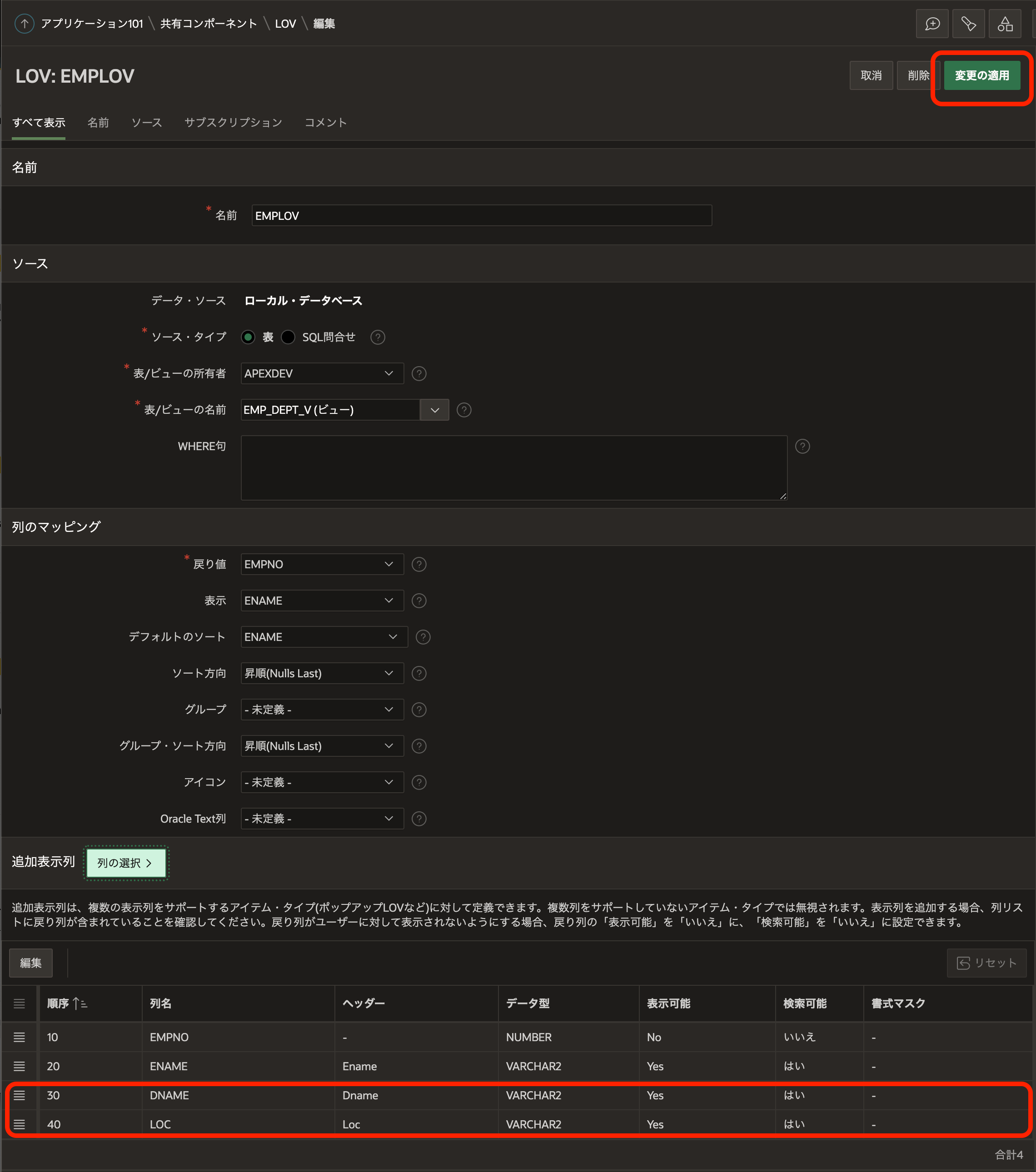Show help for 戻り値
The height and width of the screenshot is (1172, 1036).
point(419,564)
